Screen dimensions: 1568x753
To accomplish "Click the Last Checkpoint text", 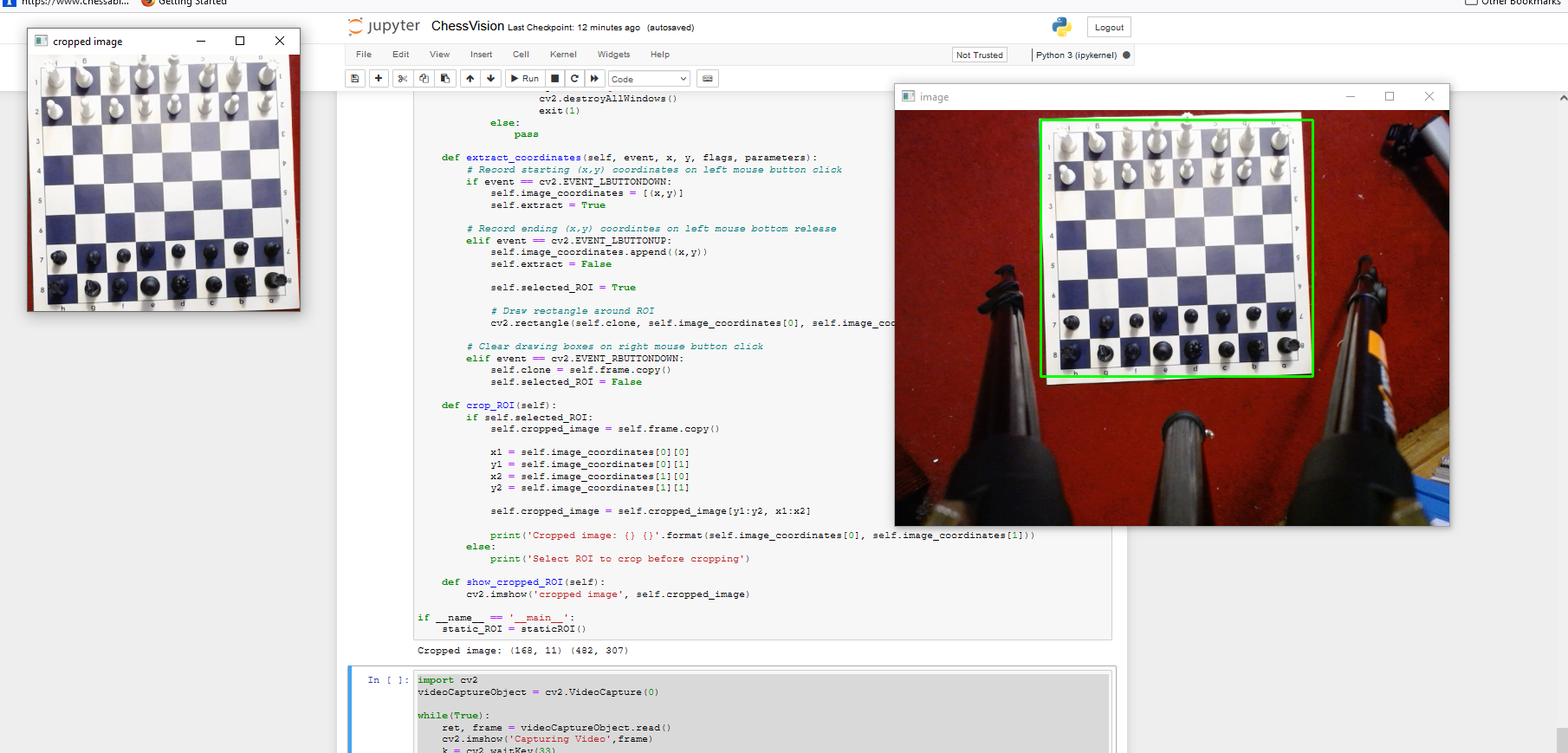I will pos(573,28).
